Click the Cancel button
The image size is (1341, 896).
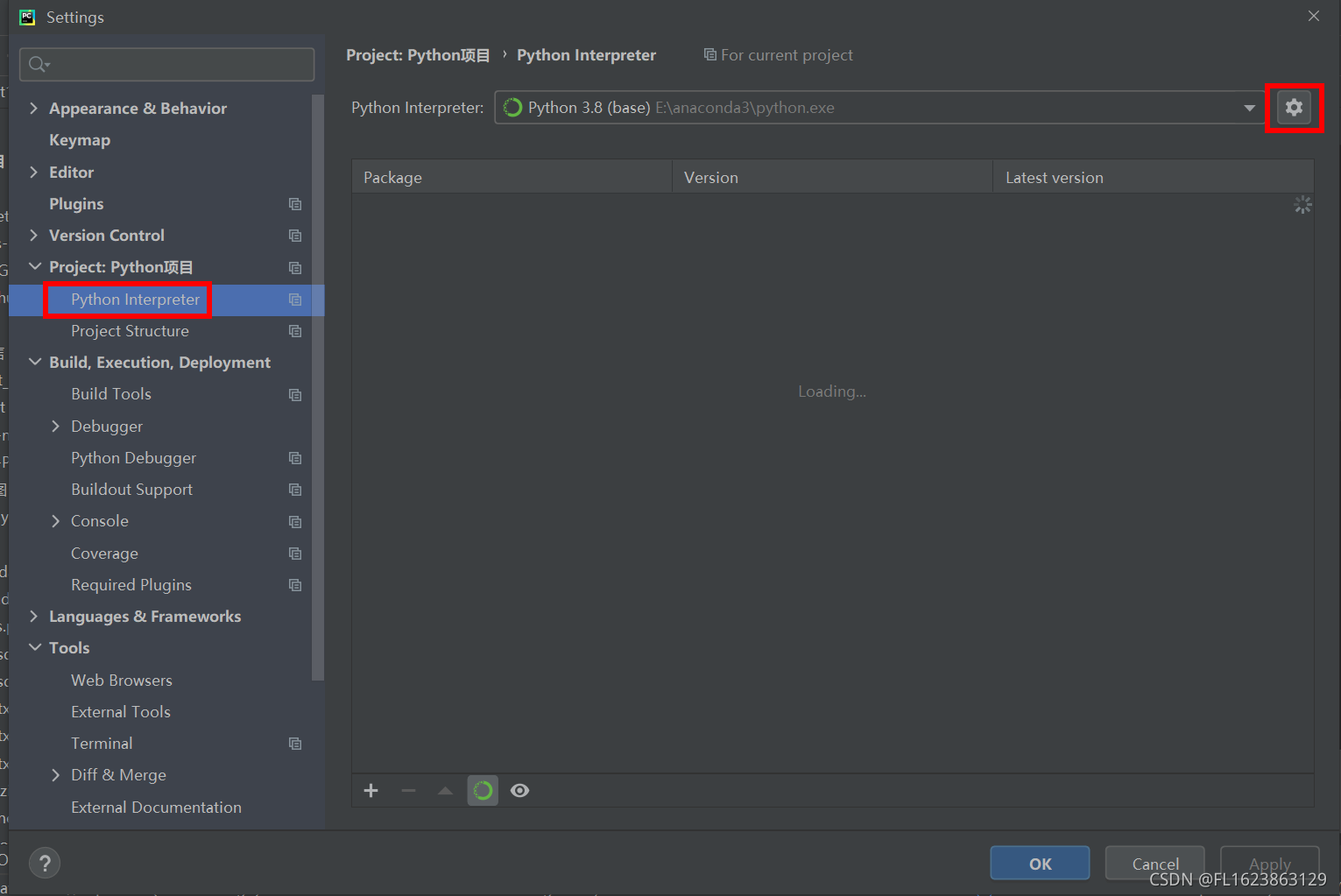[1154, 863]
